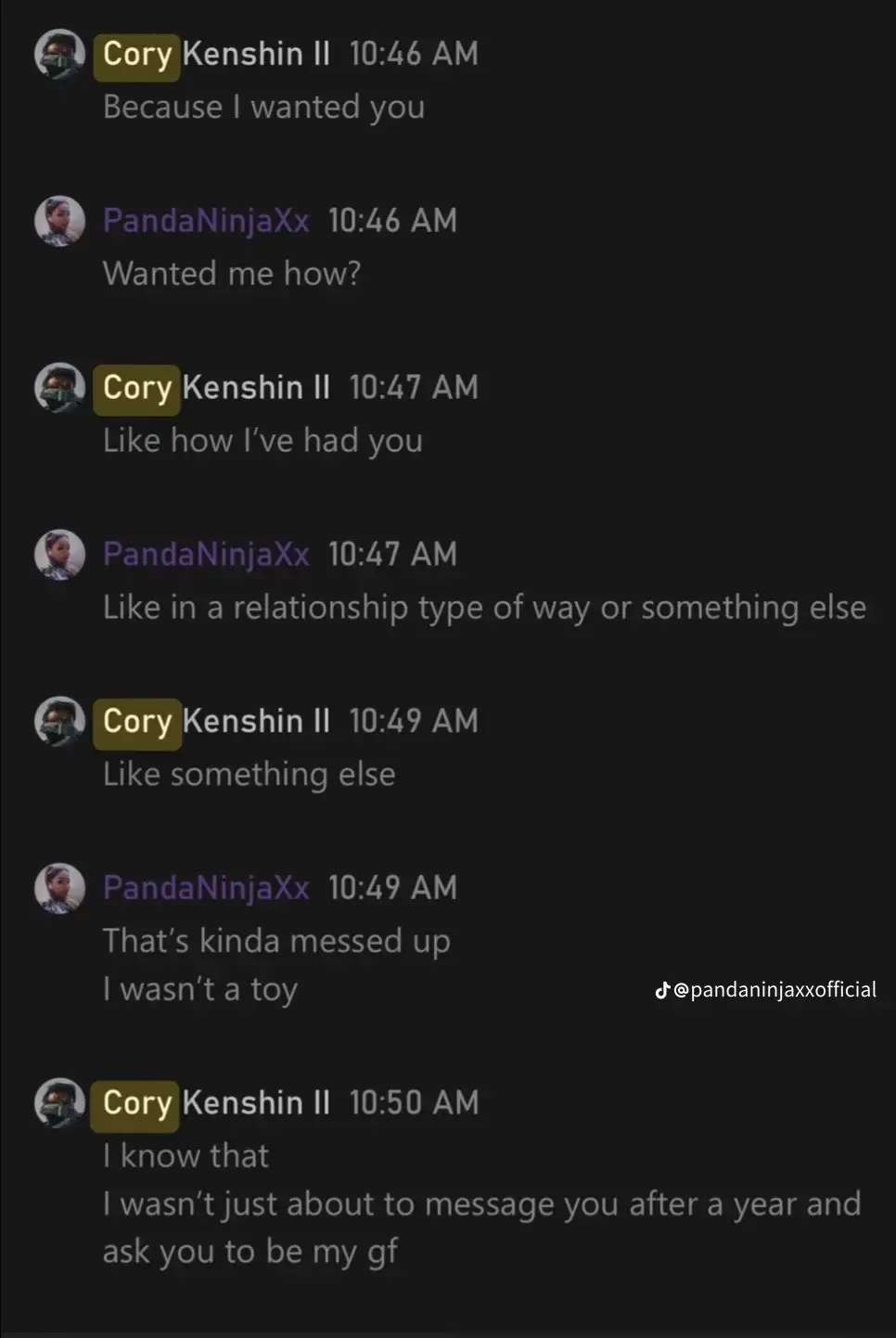Select PandaNinjaXx's avatar next to the relationship message
Image resolution: width=896 pixels, height=1338 pixels.
pyautogui.click(x=58, y=555)
